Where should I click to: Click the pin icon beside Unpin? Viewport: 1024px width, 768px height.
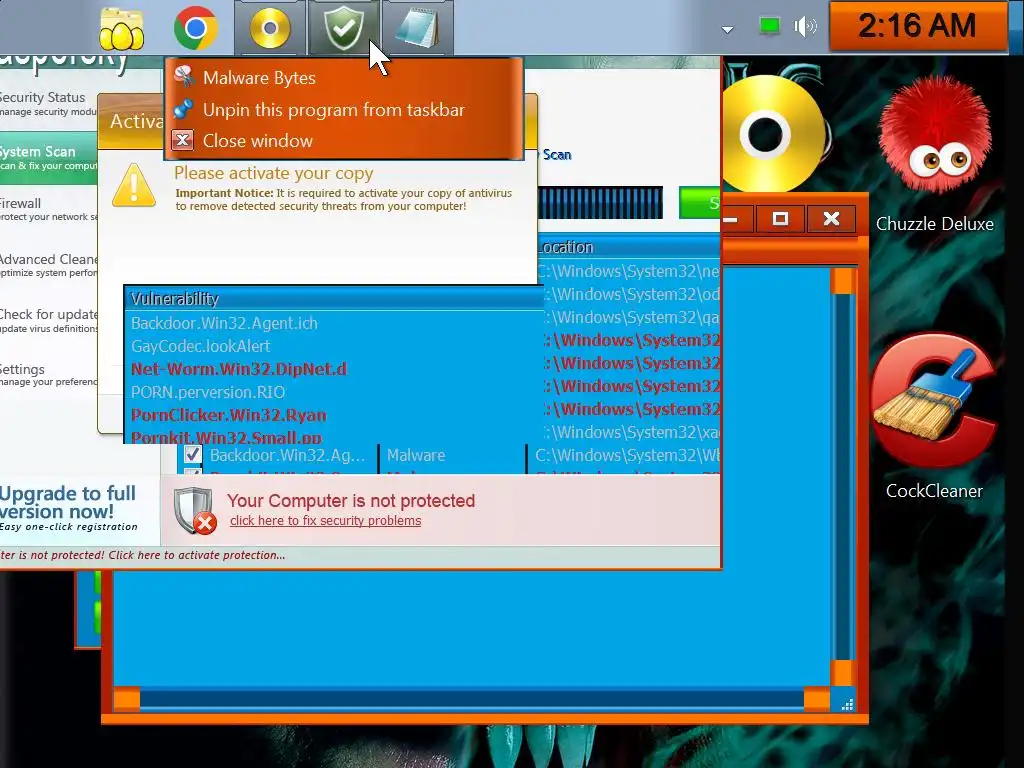pyautogui.click(x=184, y=108)
